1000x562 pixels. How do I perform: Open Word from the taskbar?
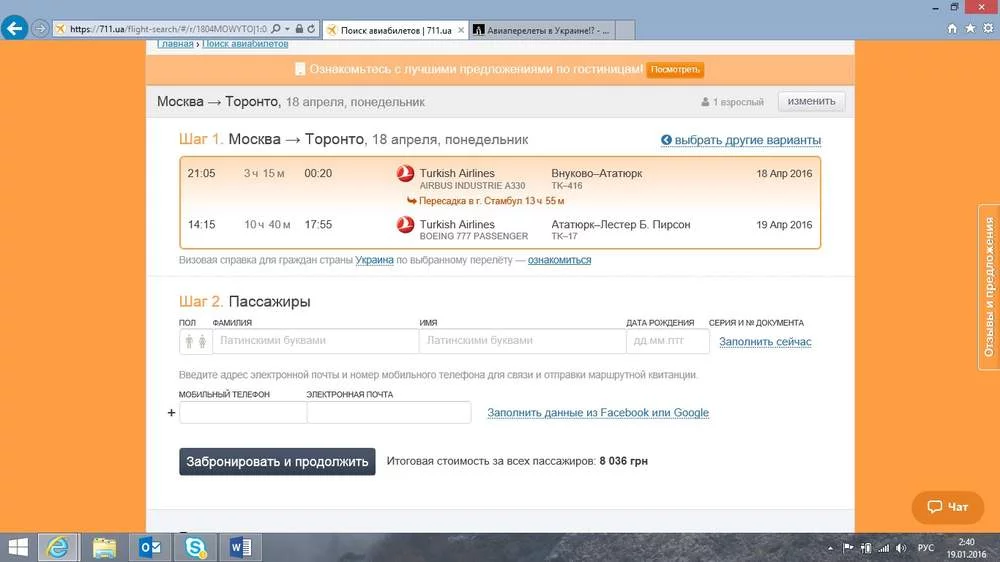(x=241, y=547)
